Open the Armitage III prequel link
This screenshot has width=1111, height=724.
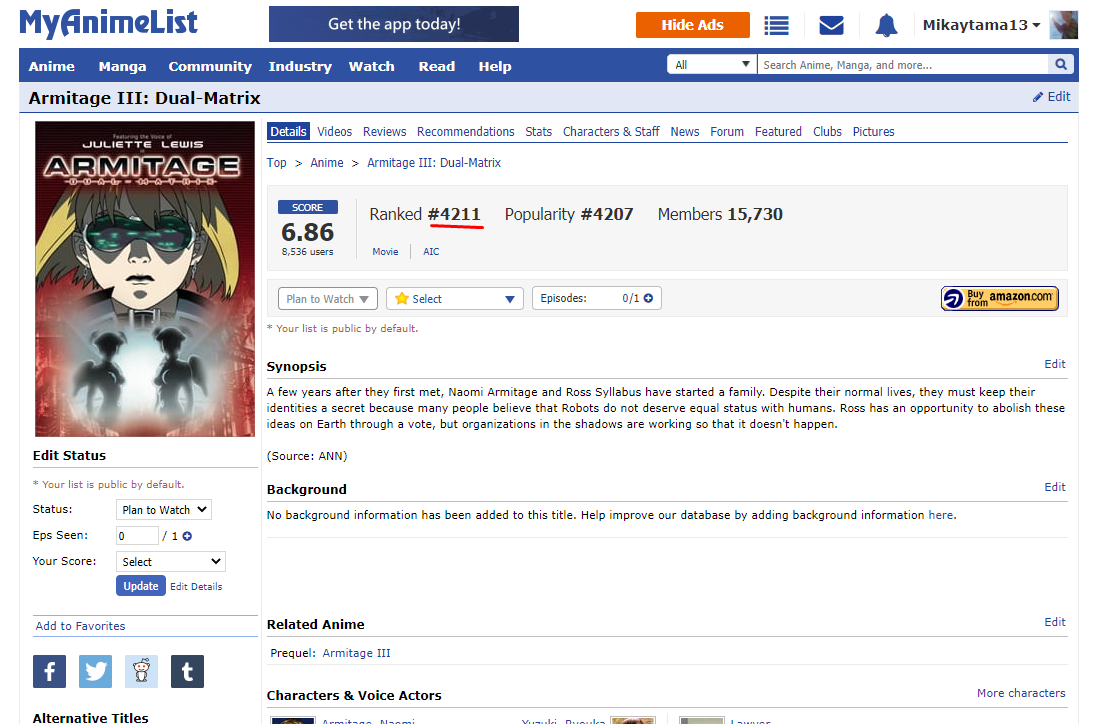356,653
